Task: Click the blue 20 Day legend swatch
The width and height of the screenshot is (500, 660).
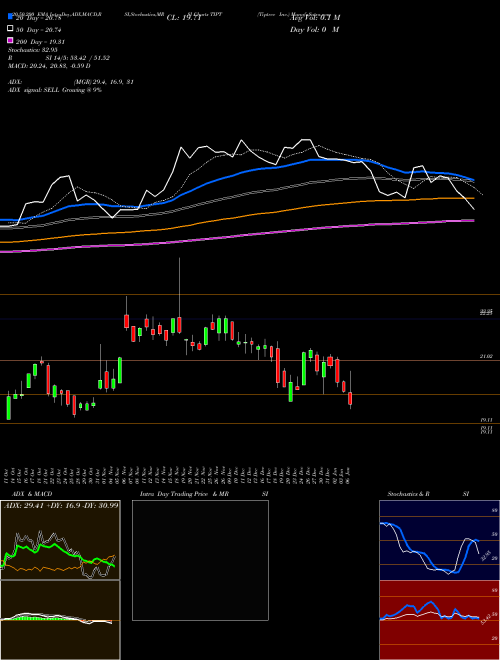Action: pyautogui.click(x=11, y=16)
